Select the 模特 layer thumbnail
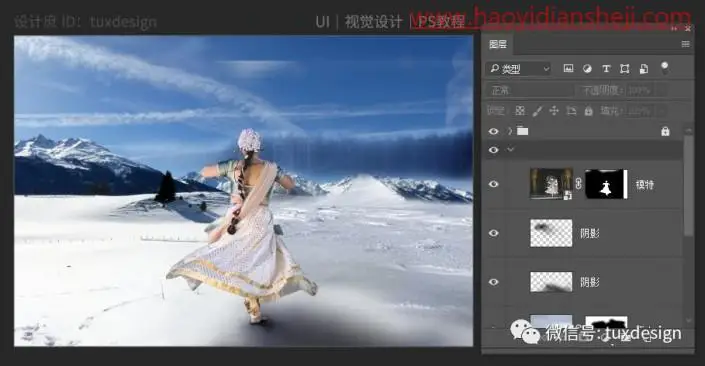The image size is (705, 366). tap(551, 184)
